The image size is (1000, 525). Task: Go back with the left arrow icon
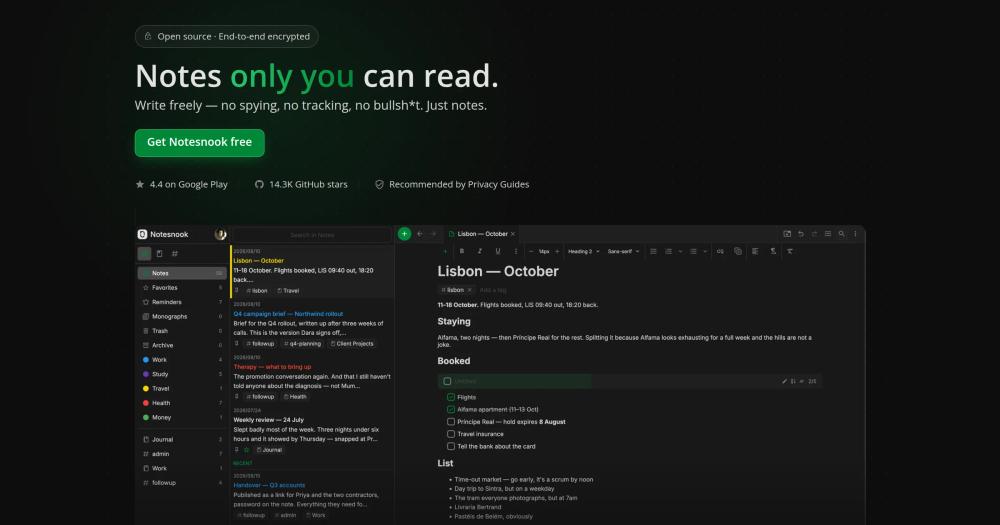pyautogui.click(x=420, y=234)
